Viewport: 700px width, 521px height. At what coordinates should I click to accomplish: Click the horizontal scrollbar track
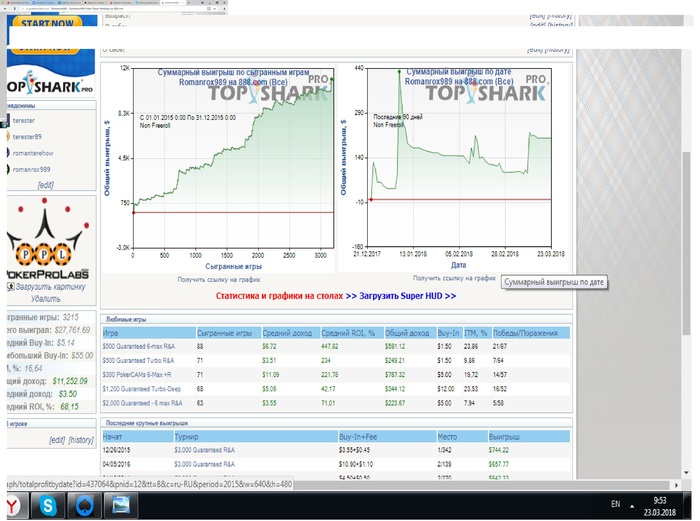(482, 485)
